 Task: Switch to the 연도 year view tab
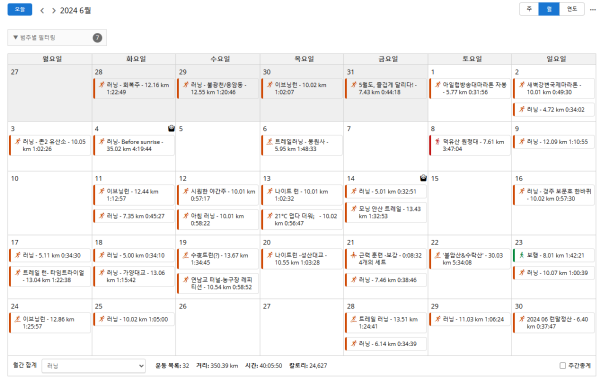coord(572,9)
